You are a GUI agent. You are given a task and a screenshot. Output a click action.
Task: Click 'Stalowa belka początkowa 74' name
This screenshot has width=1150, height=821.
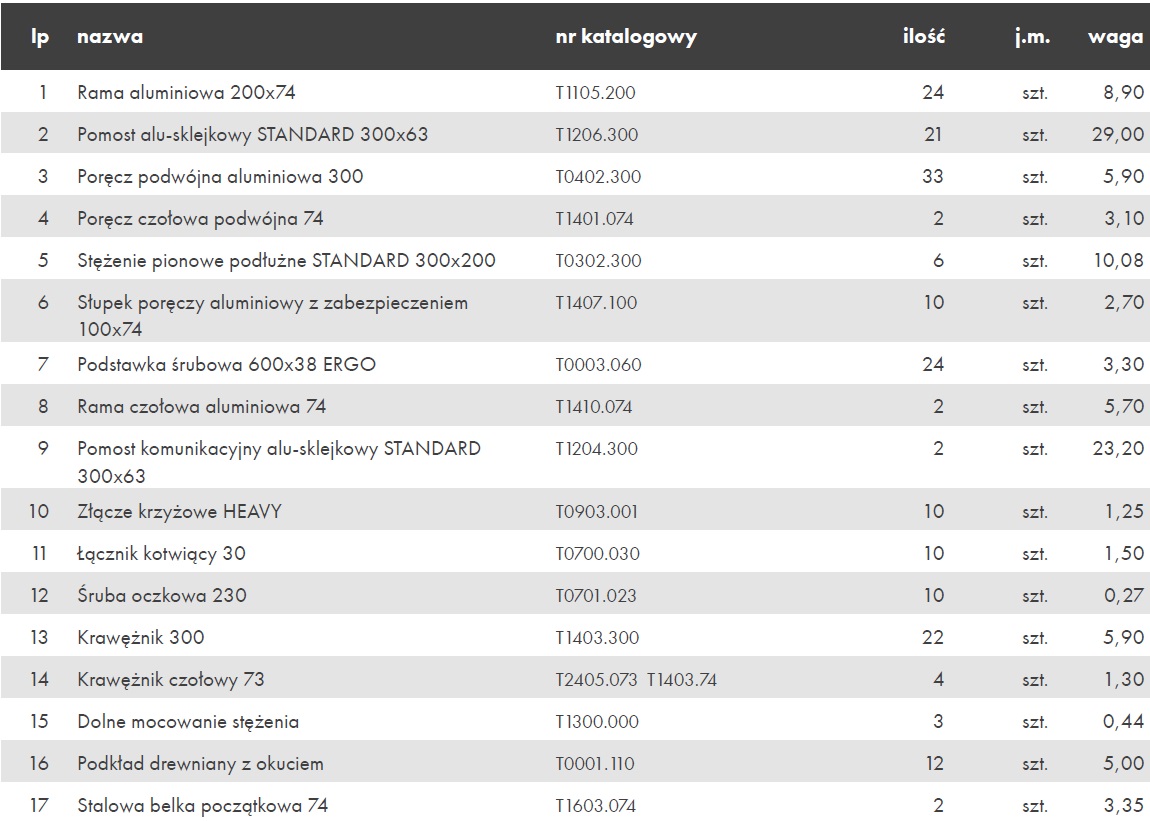[202, 806]
